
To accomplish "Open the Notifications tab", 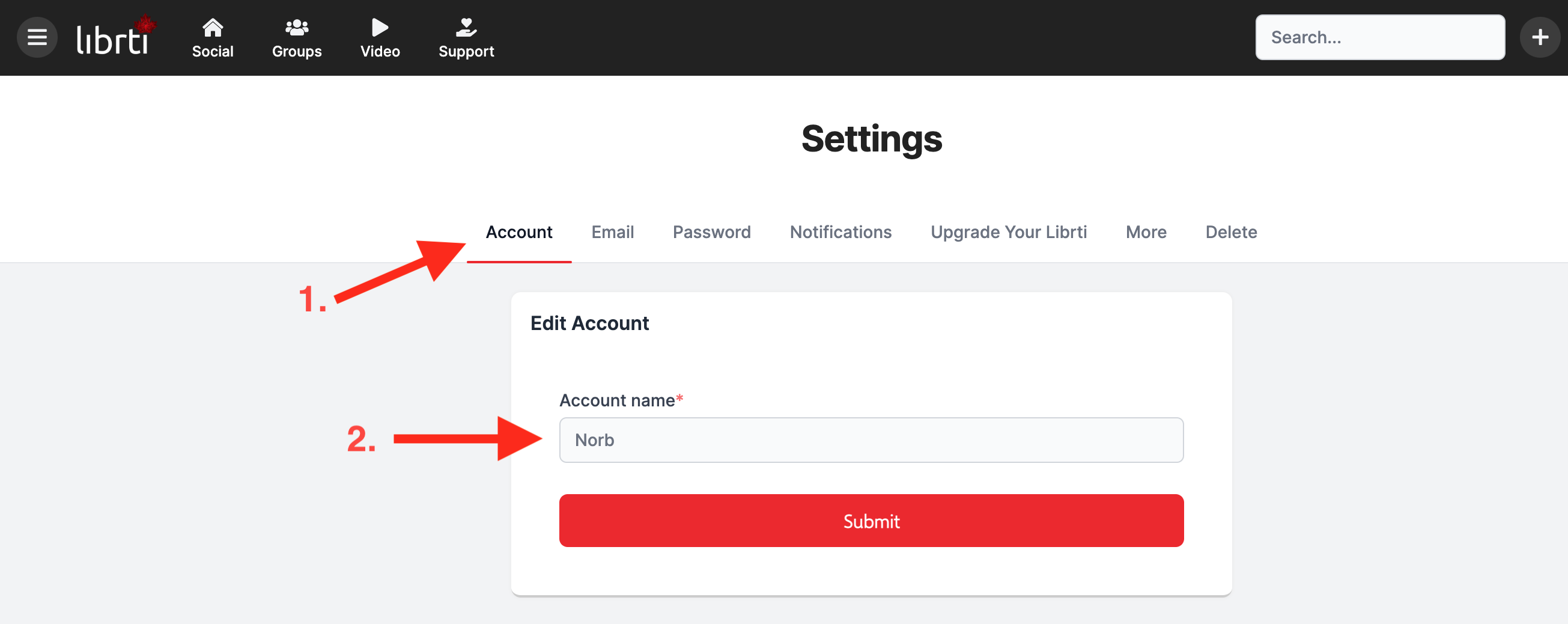I will click(840, 232).
